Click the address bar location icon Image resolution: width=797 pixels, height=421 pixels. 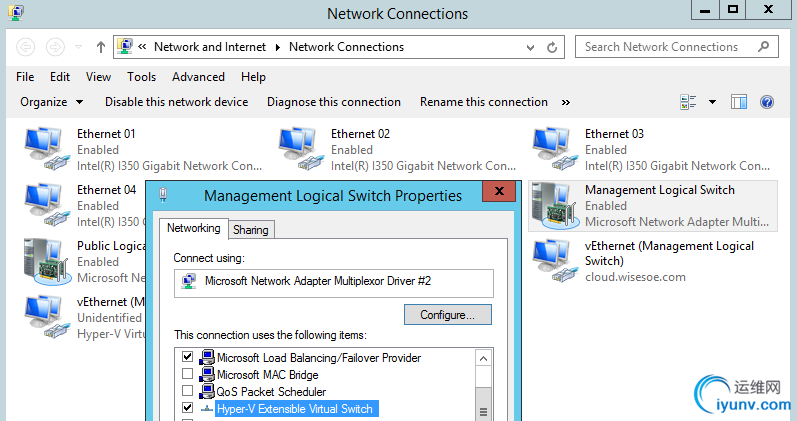click(125, 47)
